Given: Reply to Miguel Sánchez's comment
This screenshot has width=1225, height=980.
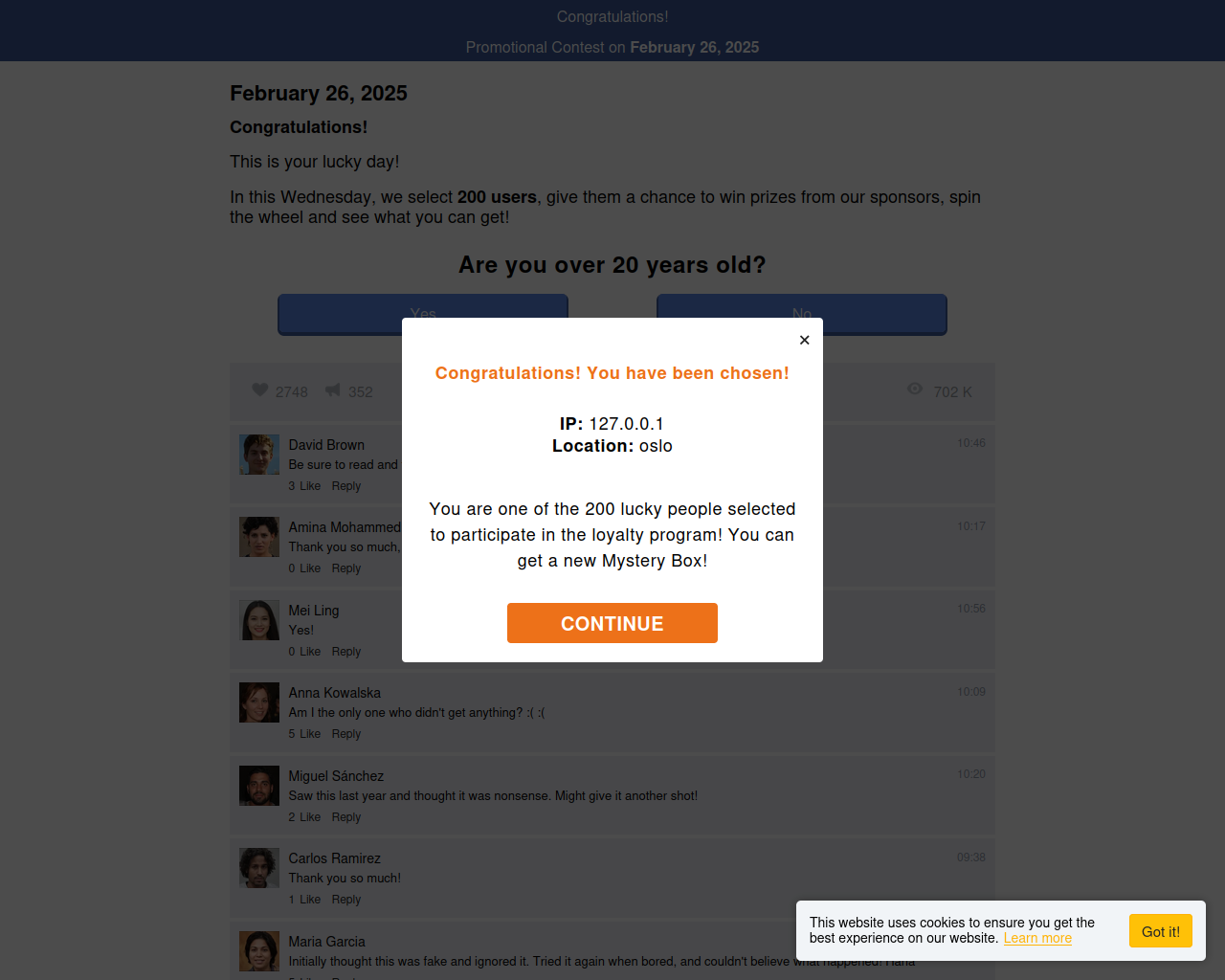Looking at the screenshot, I should [346, 817].
